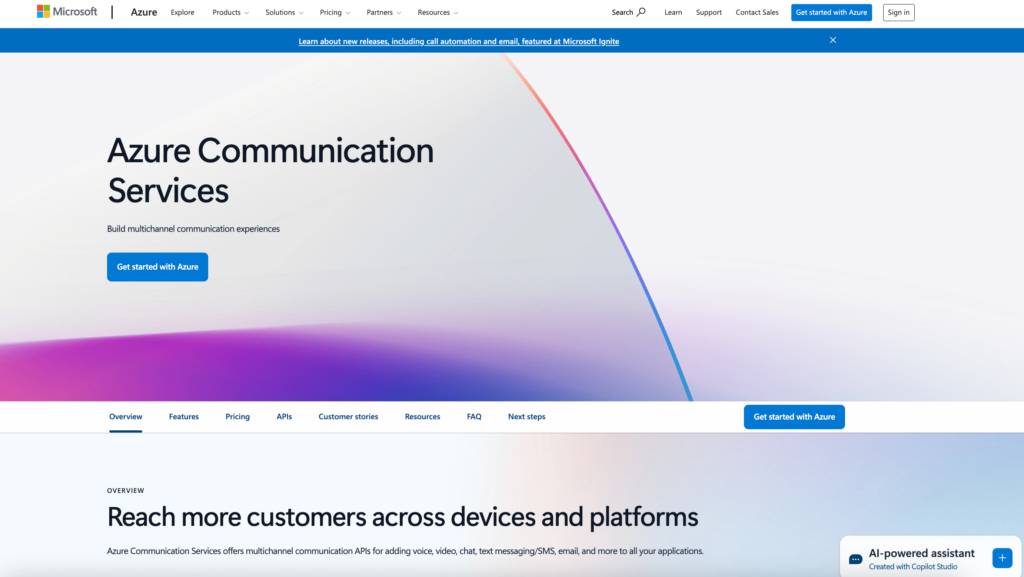Select the APIs tab
Image resolution: width=1024 pixels, height=577 pixels.
[x=284, y=416]
